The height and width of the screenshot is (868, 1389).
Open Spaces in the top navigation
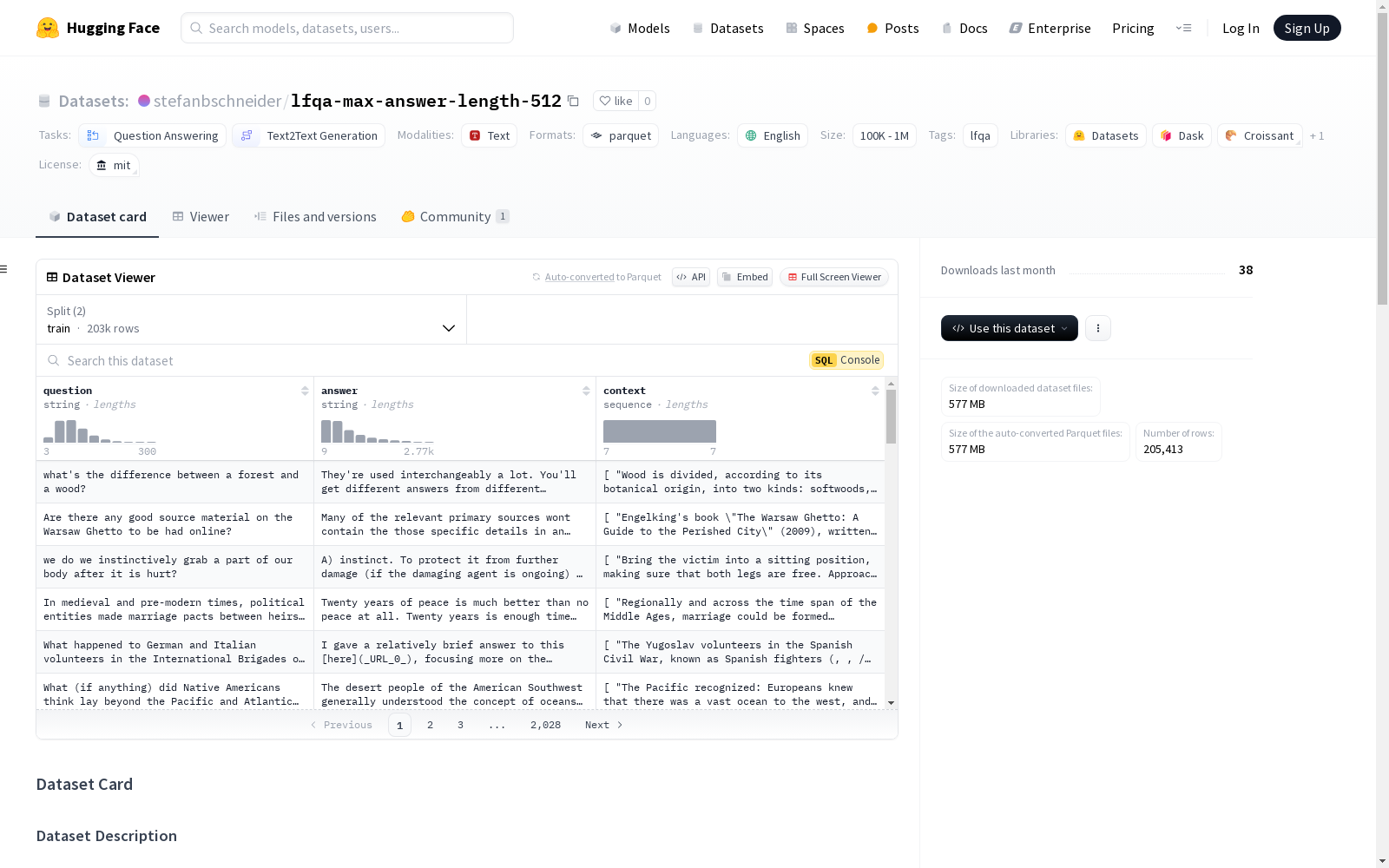tap(815, 28)
